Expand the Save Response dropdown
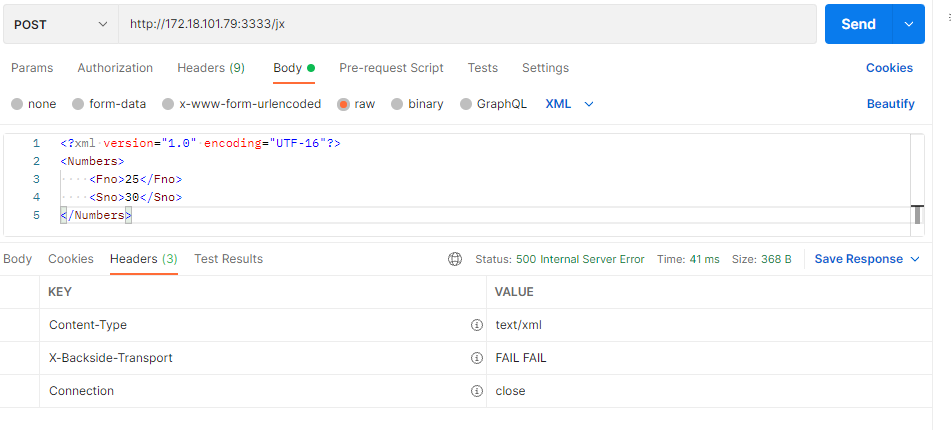The image size is (951, 430). [x=914, y=259]
